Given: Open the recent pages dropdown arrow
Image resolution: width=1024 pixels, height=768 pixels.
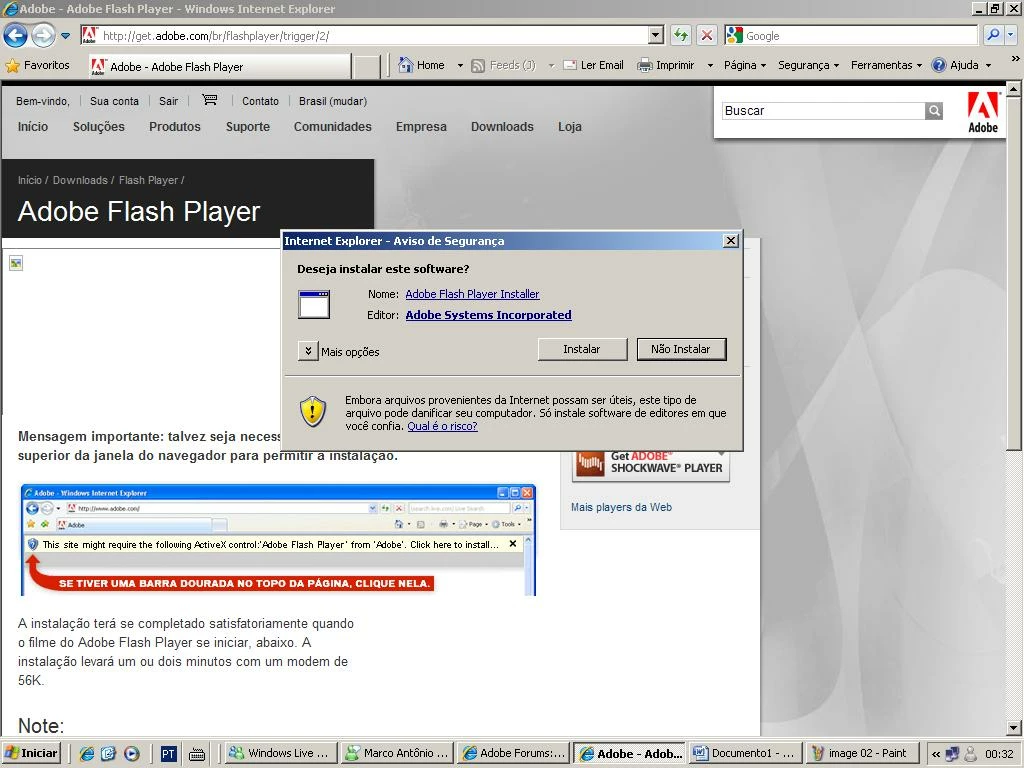Looking at the screenshot, I should (65, 36).
